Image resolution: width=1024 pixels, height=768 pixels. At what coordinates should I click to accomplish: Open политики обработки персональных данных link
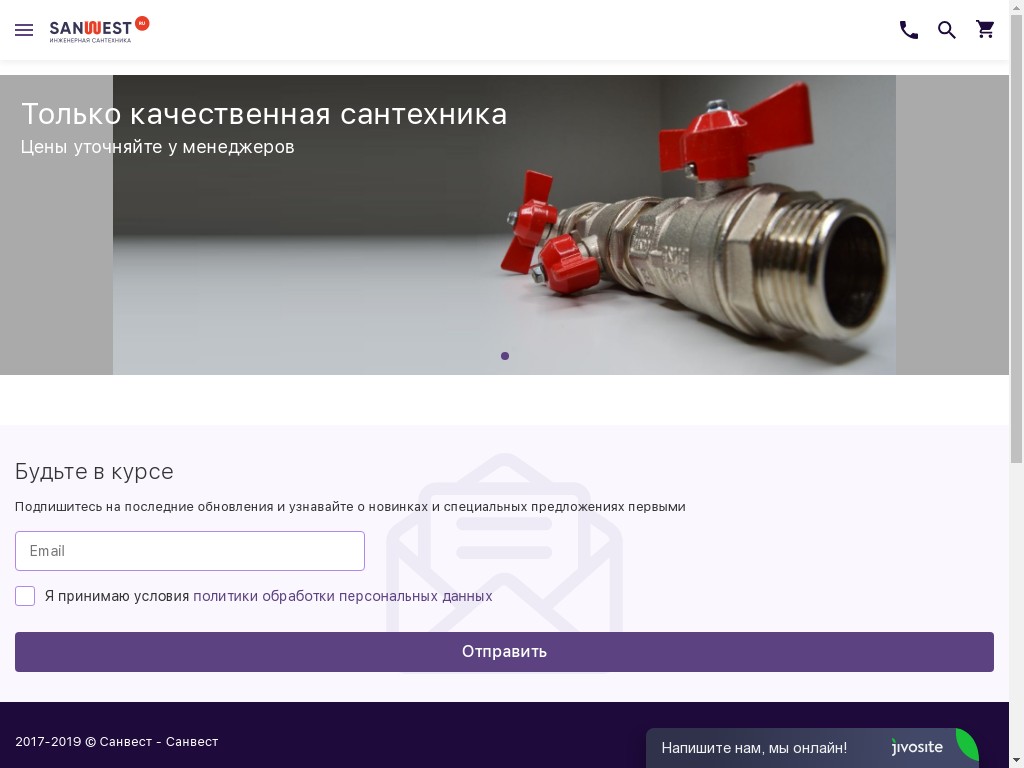(343, 596)
